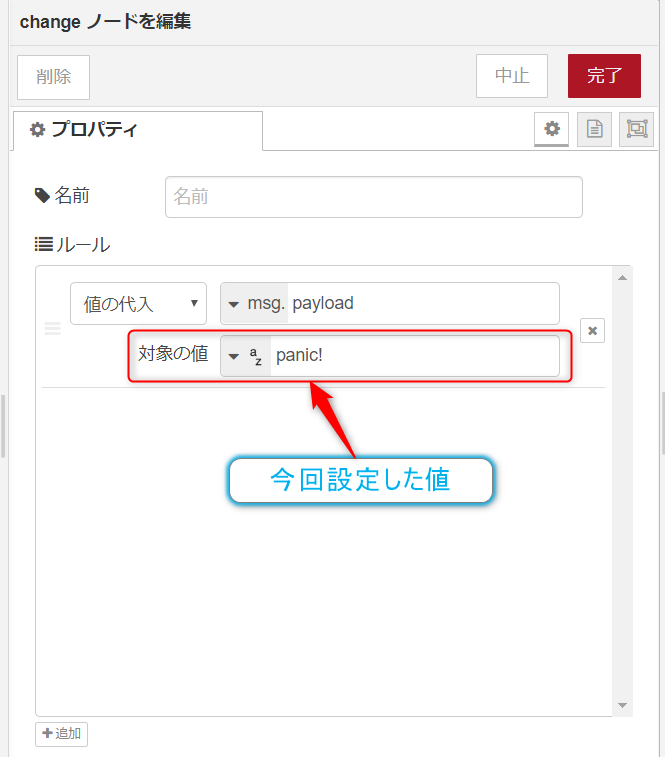Open target value type dropdown (az)

click(246, 356)
